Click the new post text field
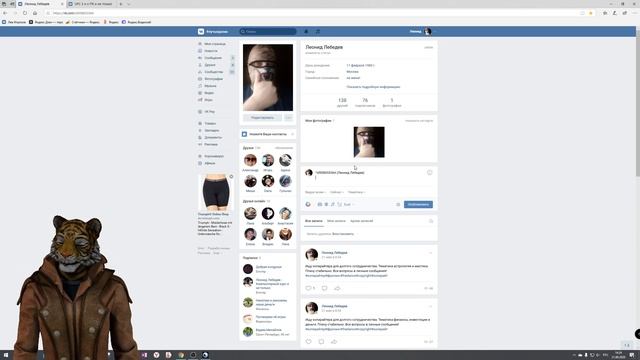Image resolution: width=640 pixels, height=360 pixels. tap(369, 176)
